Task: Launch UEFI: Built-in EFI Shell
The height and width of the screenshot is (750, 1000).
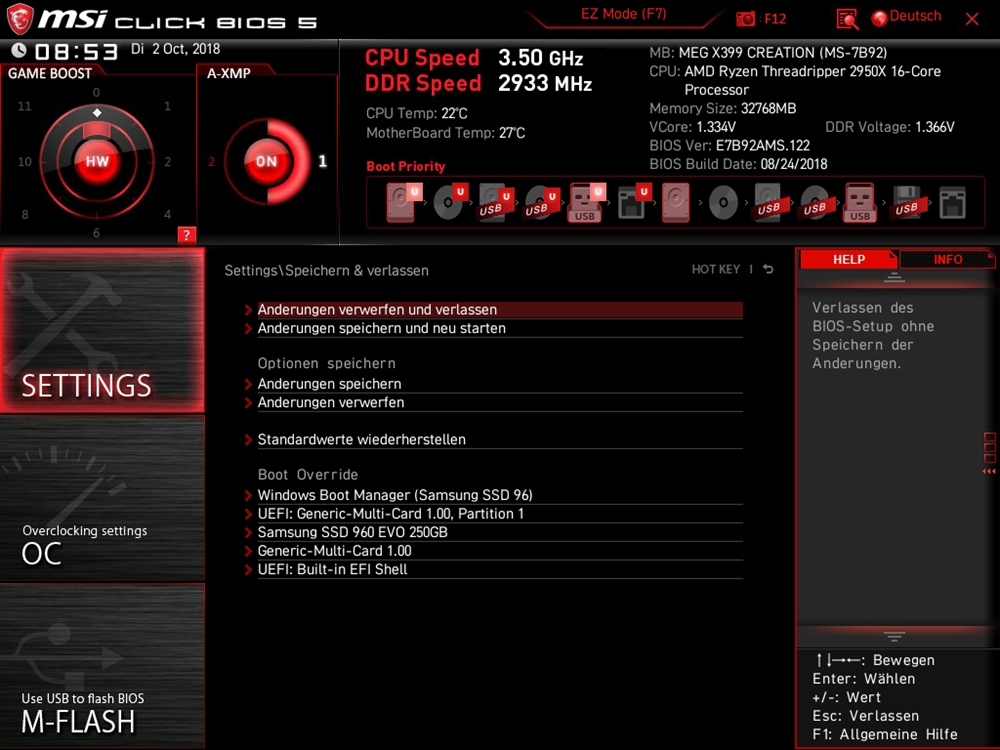Action: 500,568
